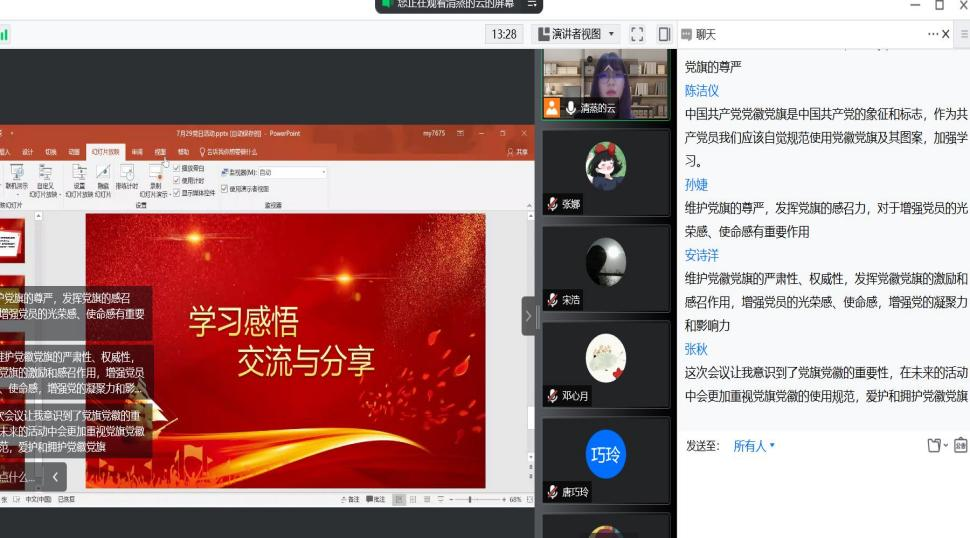Uncheck the use presenter view checkbox
Image resolution: width=970 pixels, height=538 pixels.
(x=224, y=188)
